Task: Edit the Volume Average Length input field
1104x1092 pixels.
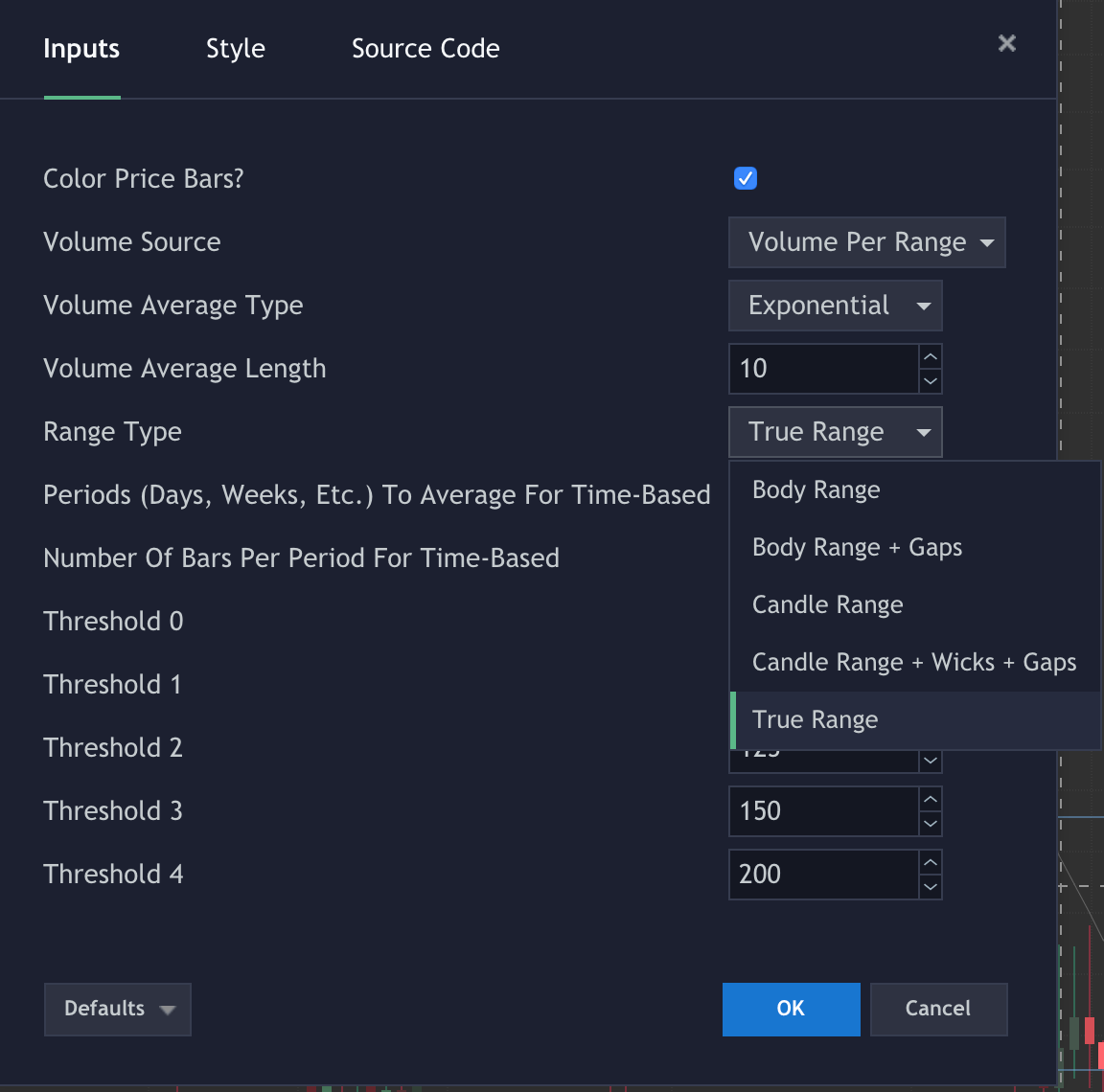Action: click(x=824, y=368)
